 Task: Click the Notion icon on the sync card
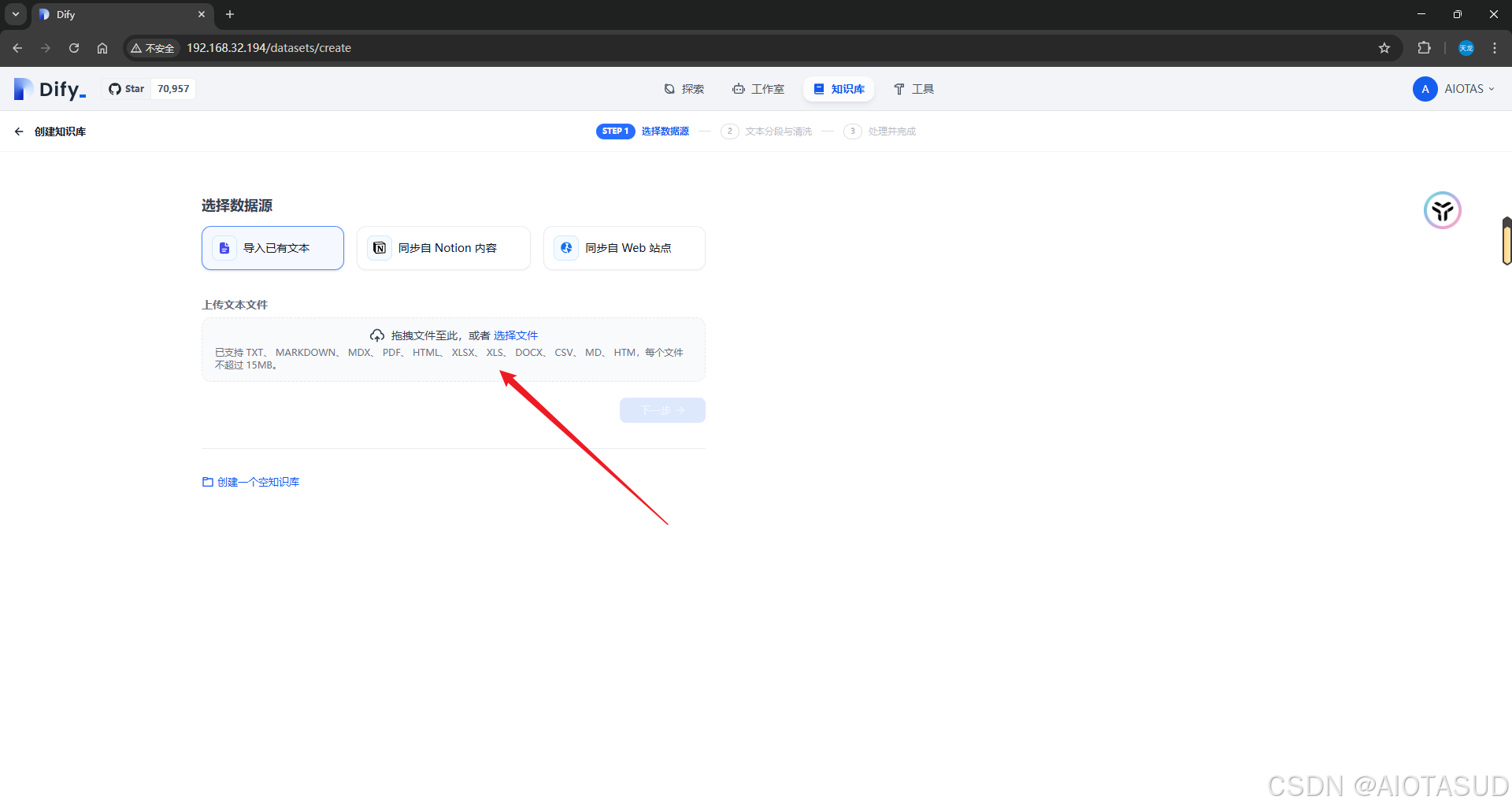coord(379,247)
